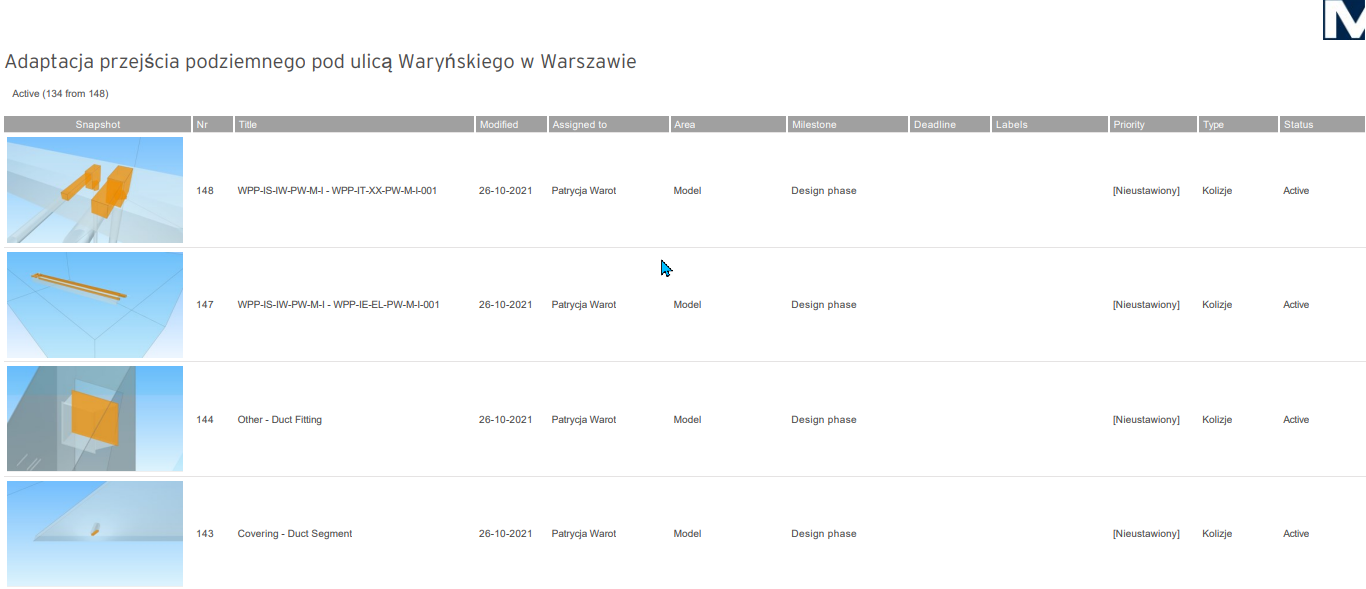Click Kolizje type of issue 143
The width and height of the screenshot is (1366, 589).
click(1217, 534)
